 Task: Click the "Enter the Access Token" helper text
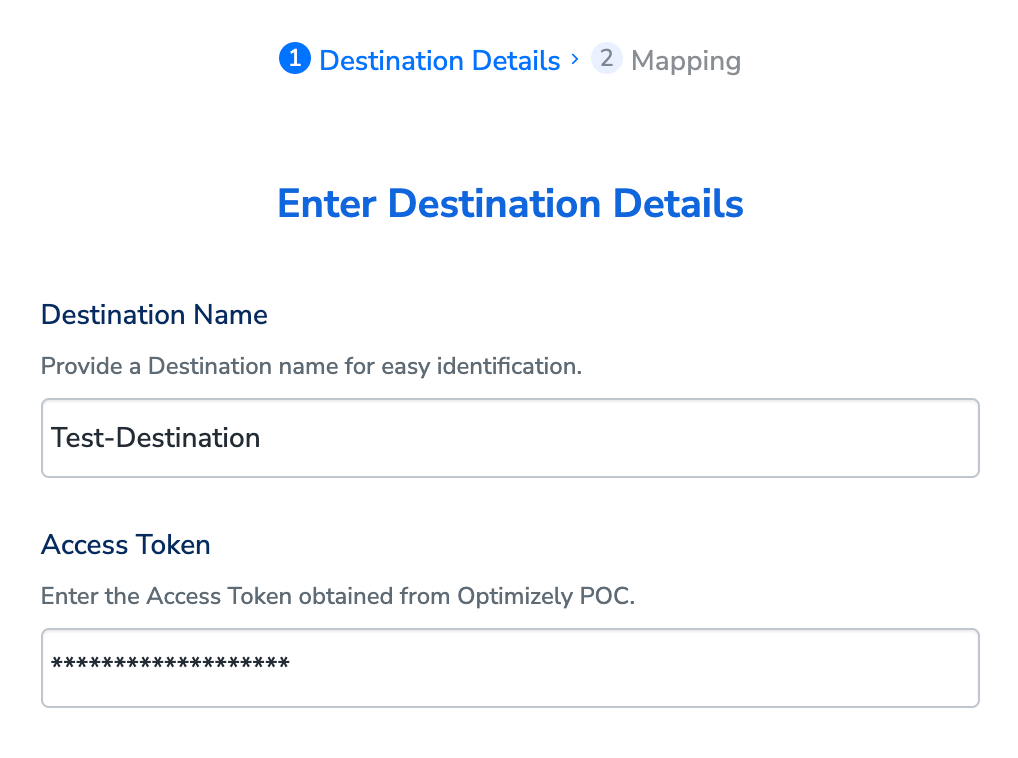(338, 597)
